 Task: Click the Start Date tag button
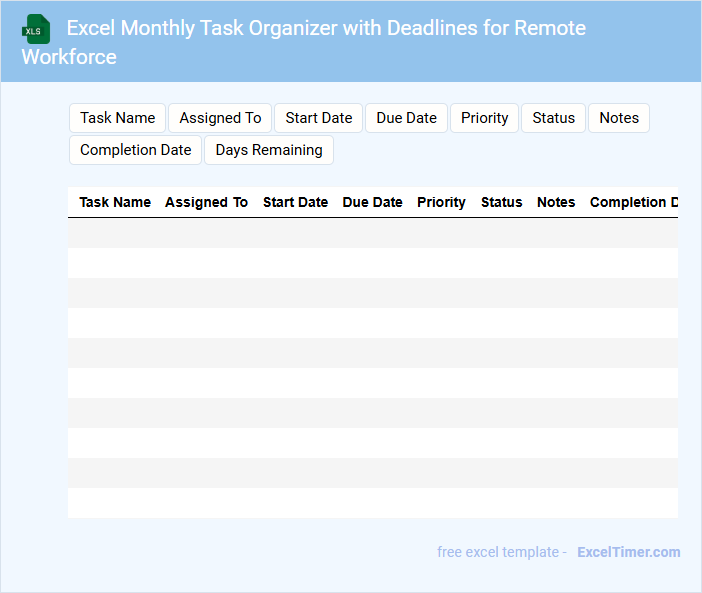[x=319, y=118]
